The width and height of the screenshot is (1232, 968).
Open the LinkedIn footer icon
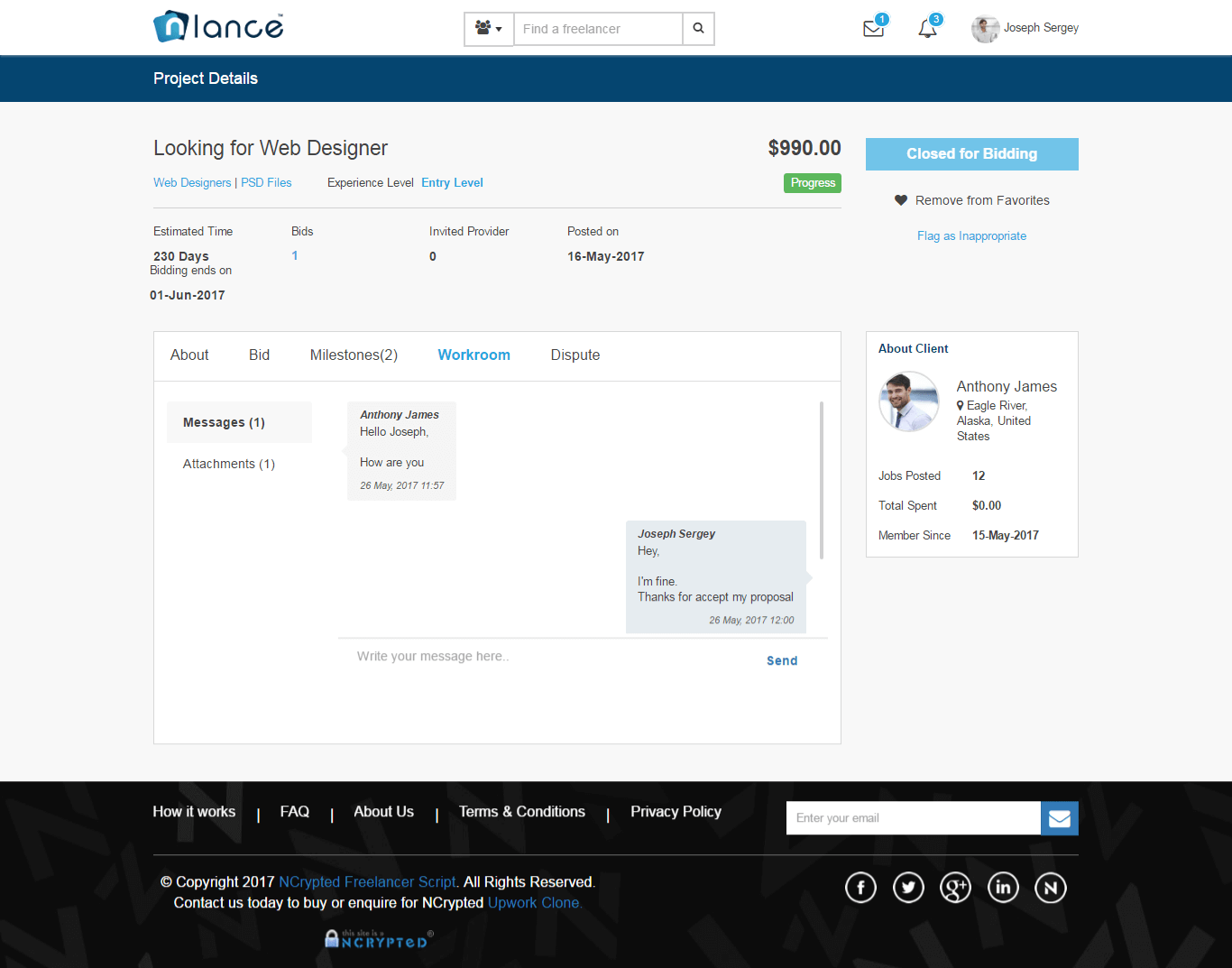1003,888
